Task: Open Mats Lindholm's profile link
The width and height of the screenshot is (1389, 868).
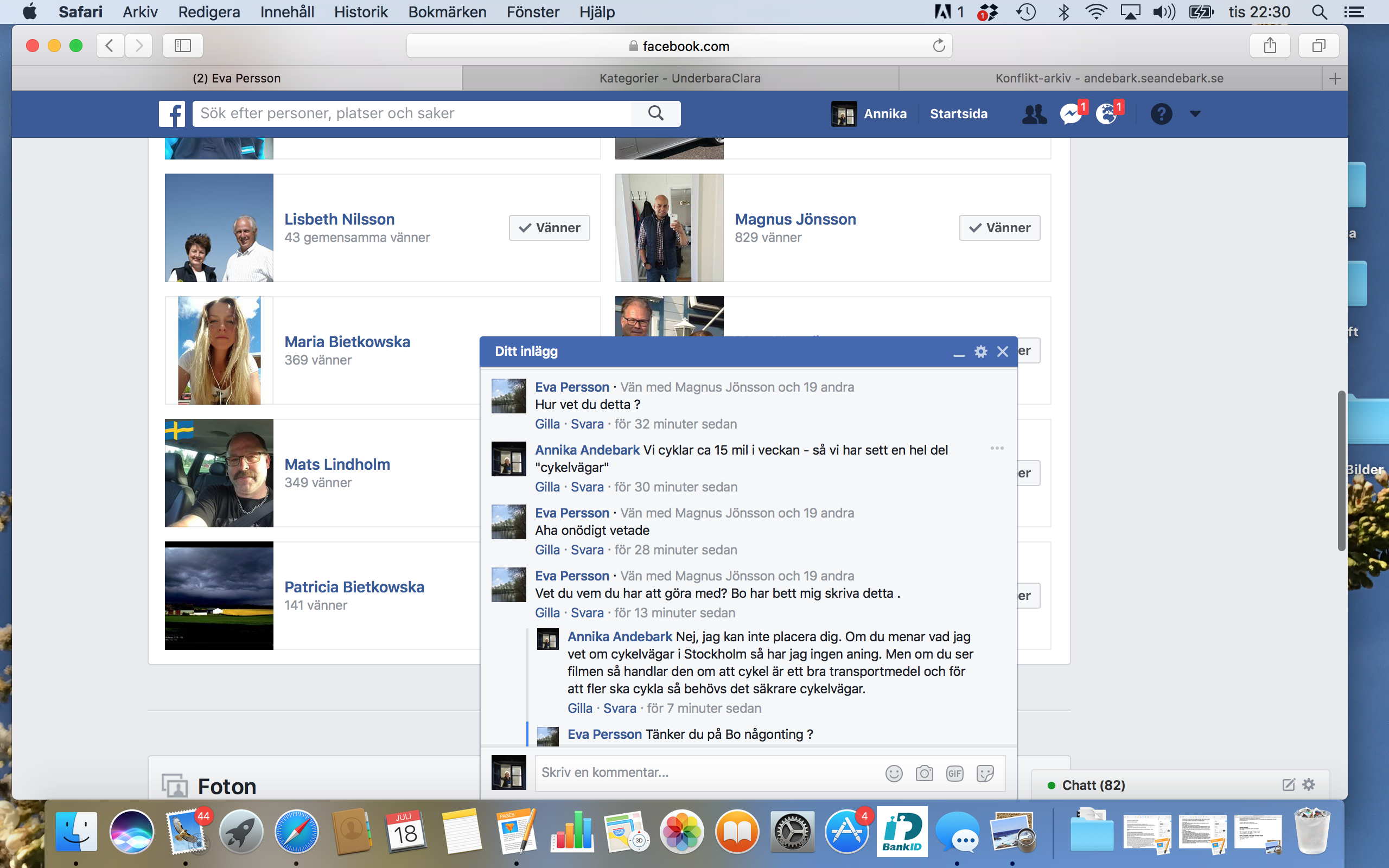Action: pyautogui.click(x=337, y=464)
